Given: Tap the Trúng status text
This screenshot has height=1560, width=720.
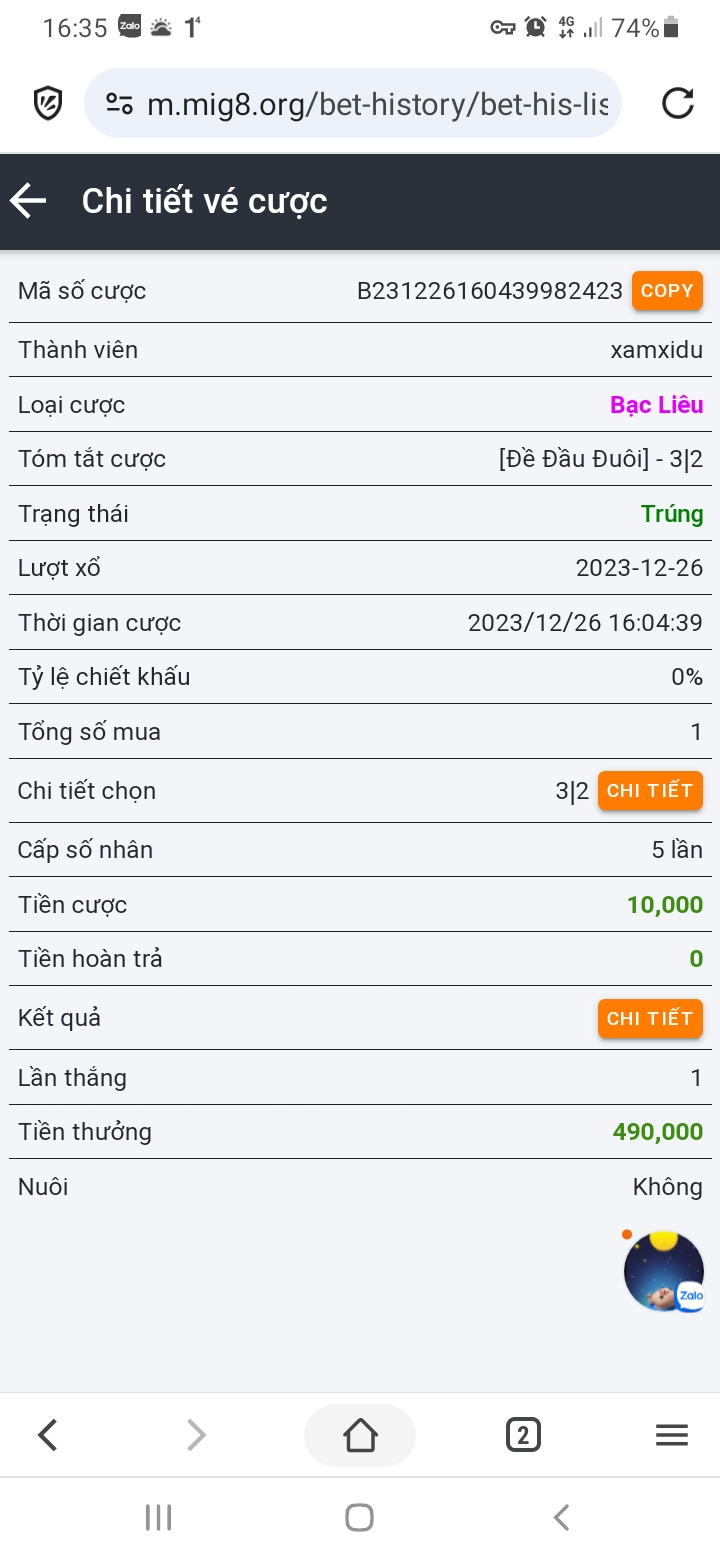Looking at the screenshot, I should point(671,514).
